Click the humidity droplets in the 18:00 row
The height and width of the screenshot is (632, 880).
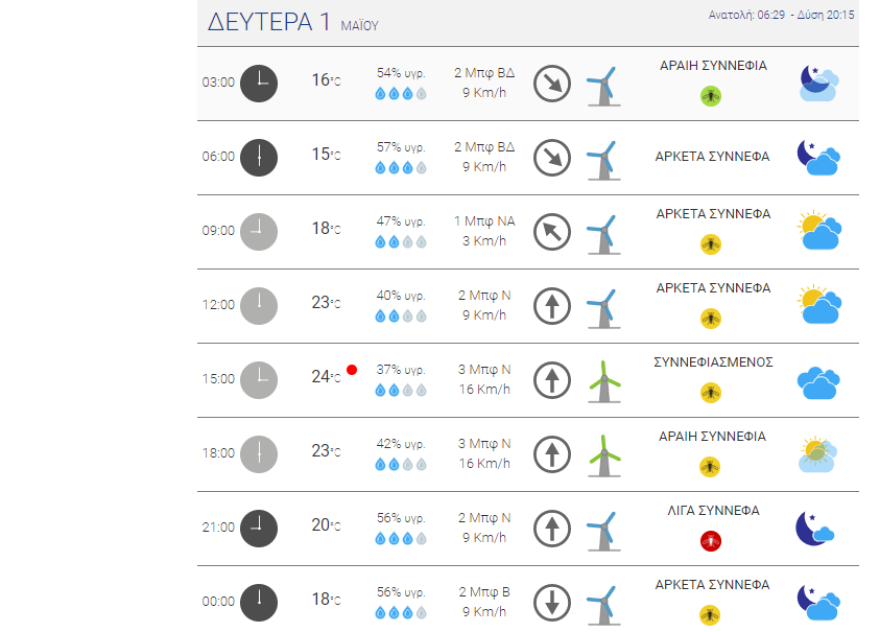[400, 465]
